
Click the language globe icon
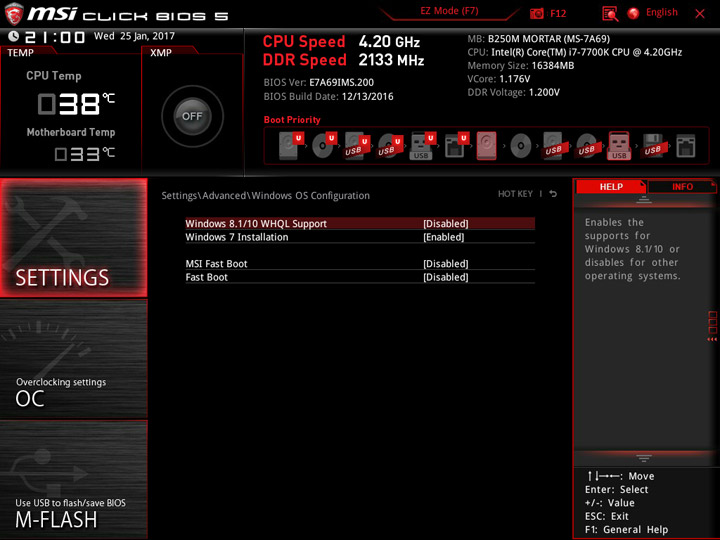click(633, 13)
